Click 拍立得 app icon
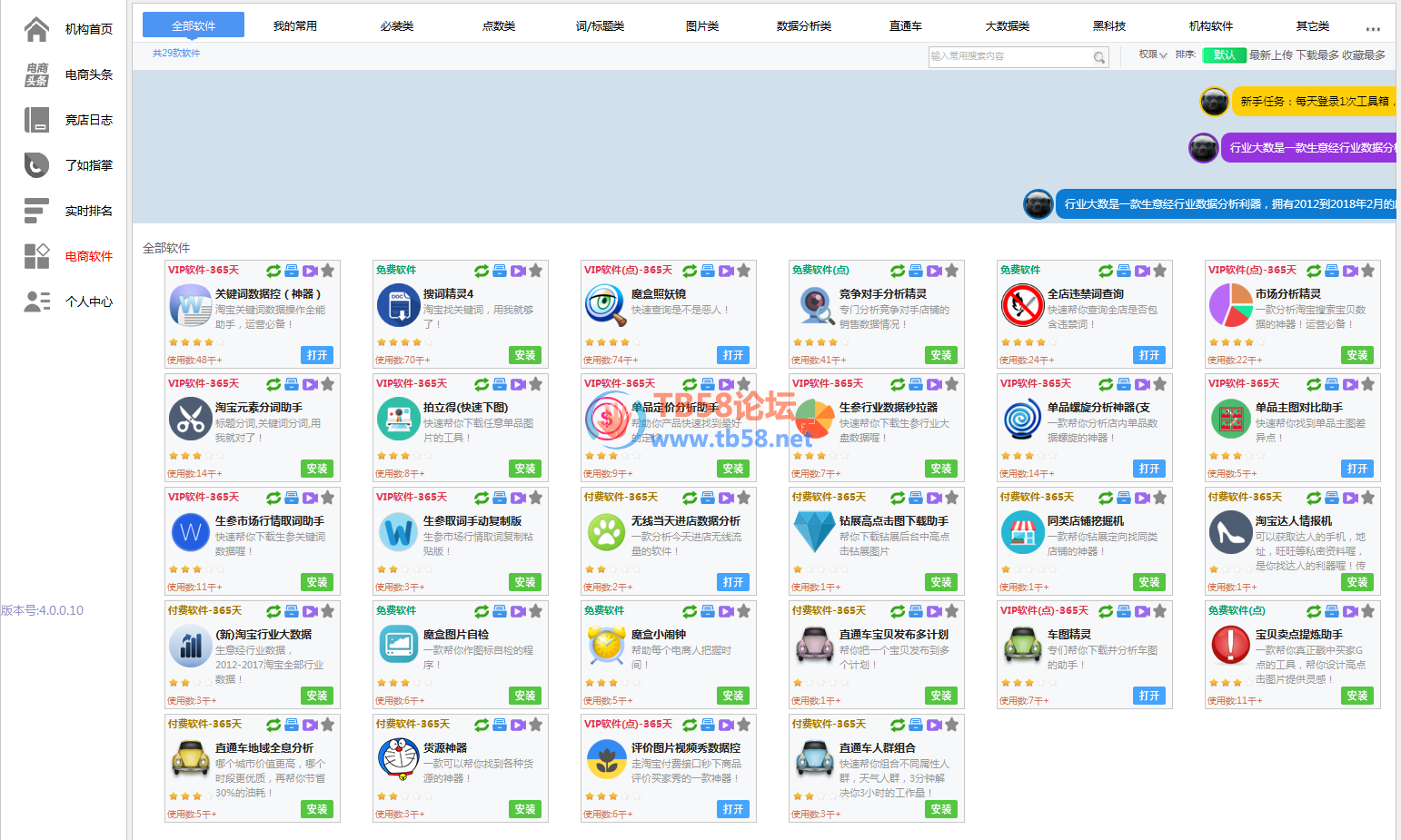 (x=399, y=419)
